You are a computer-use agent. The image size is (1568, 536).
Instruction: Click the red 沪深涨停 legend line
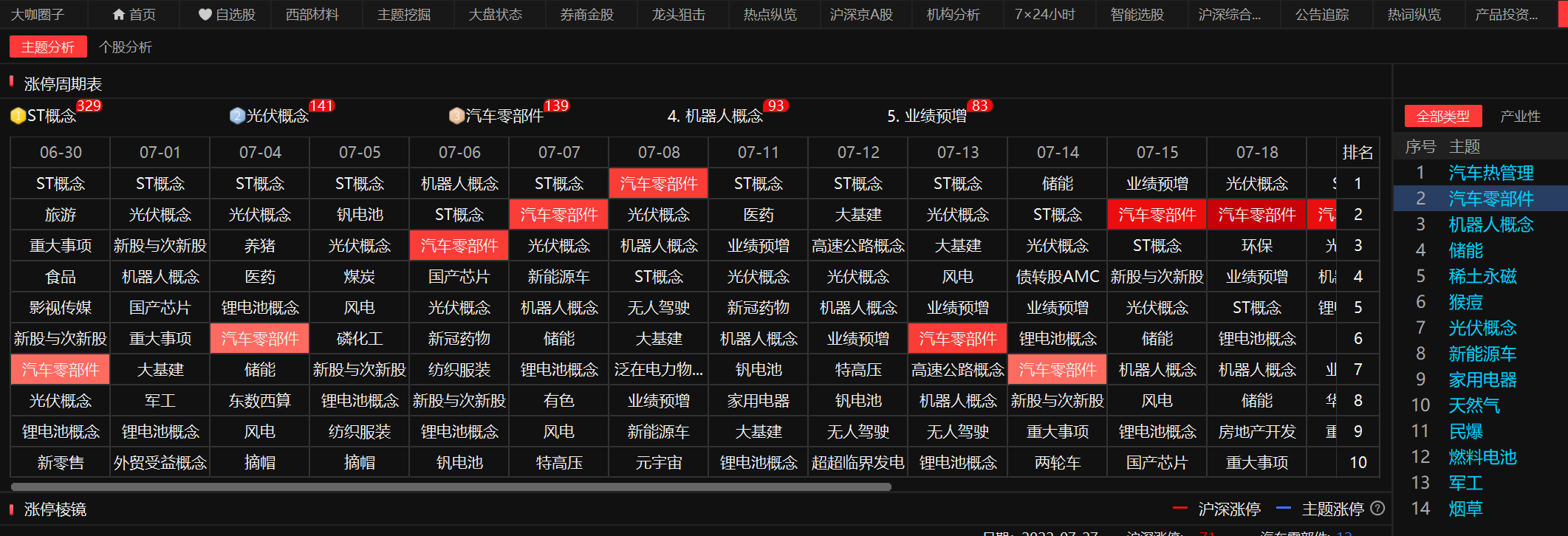[1180, 508]
